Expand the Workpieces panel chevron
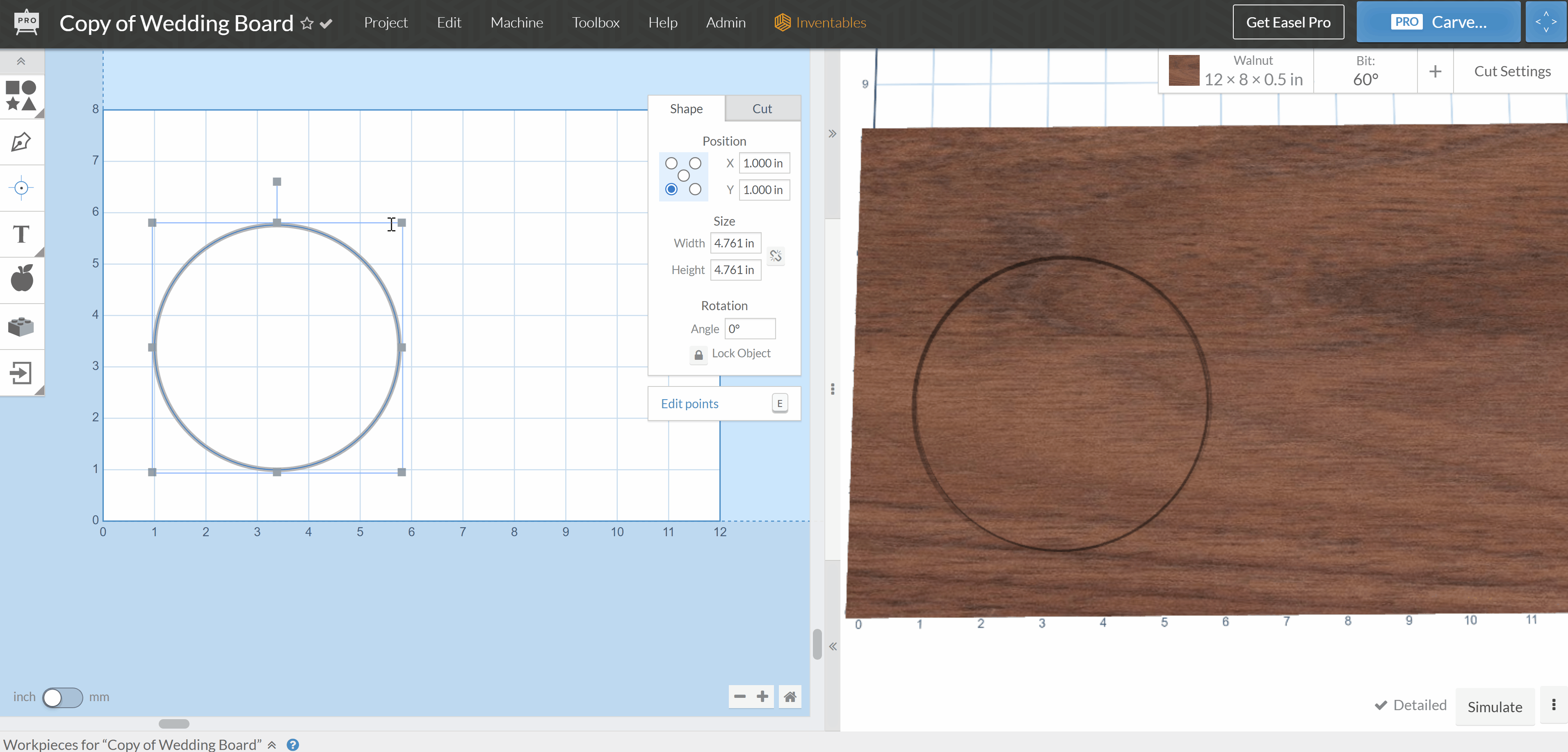The height and width of the screenshot is (752, 1568). (x=272, y=745)
